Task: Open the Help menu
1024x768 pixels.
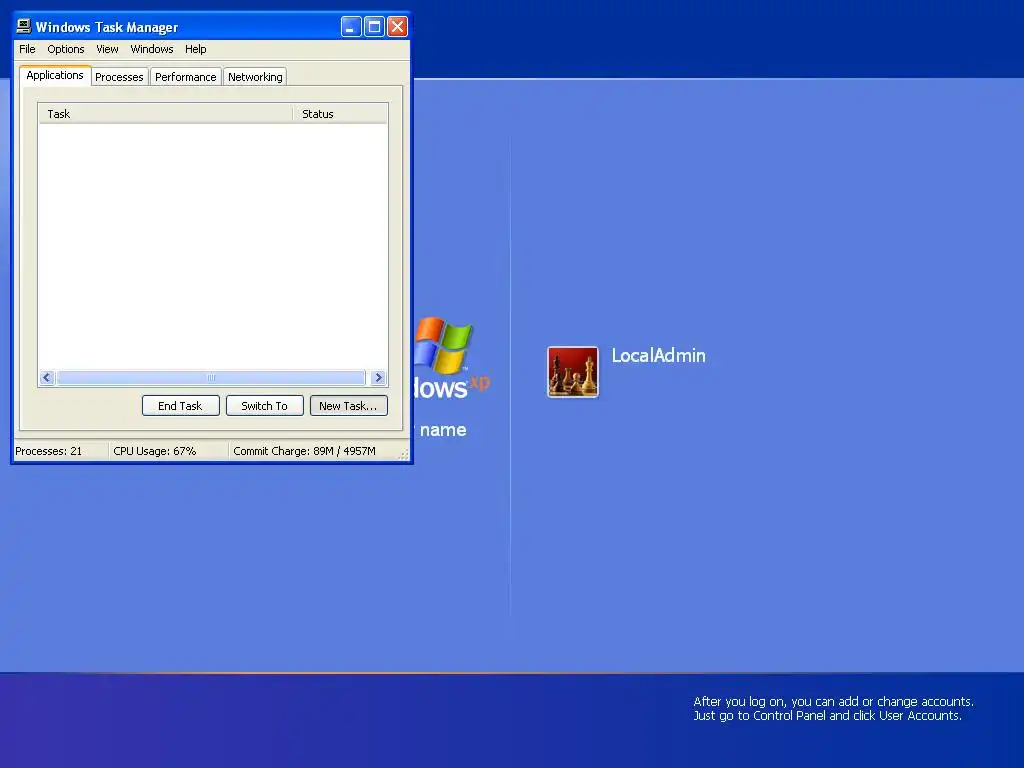Action: [195, 49]
